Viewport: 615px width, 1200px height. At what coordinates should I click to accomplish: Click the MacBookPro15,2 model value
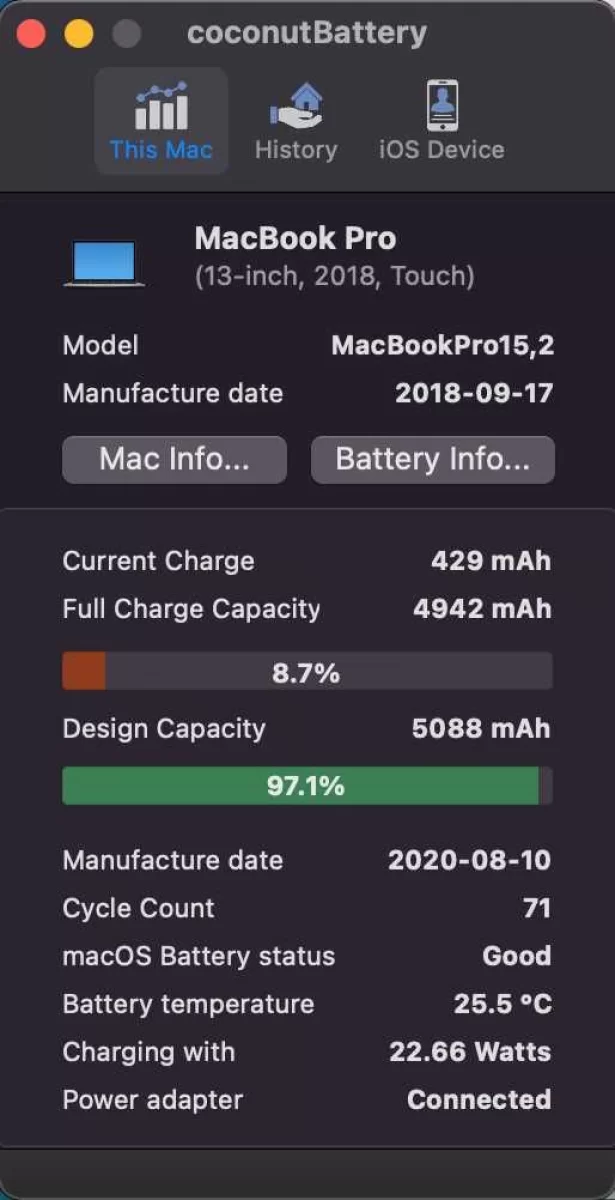click(x=443, y=346)
